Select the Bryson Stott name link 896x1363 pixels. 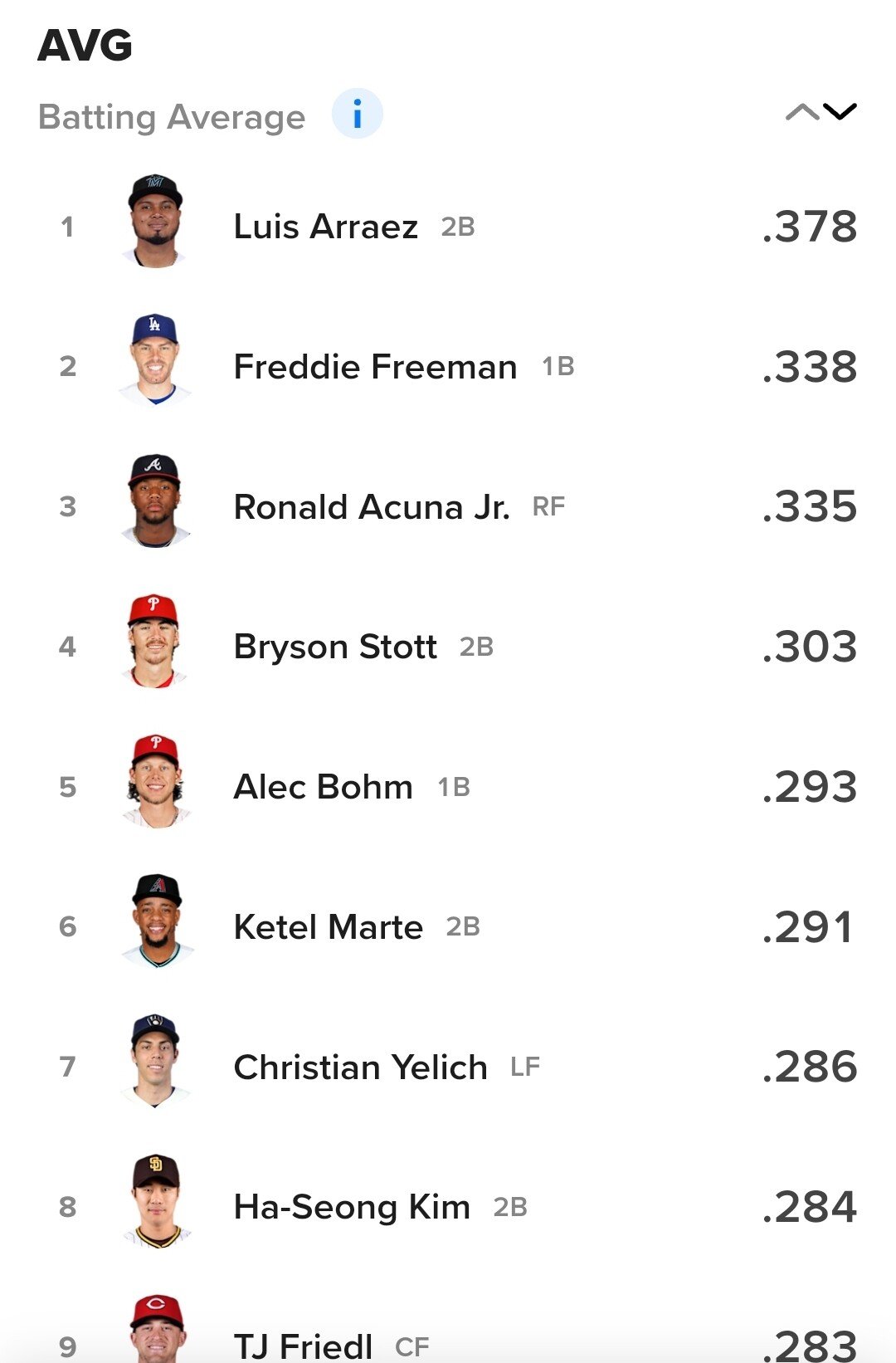[x=335, y=647]
